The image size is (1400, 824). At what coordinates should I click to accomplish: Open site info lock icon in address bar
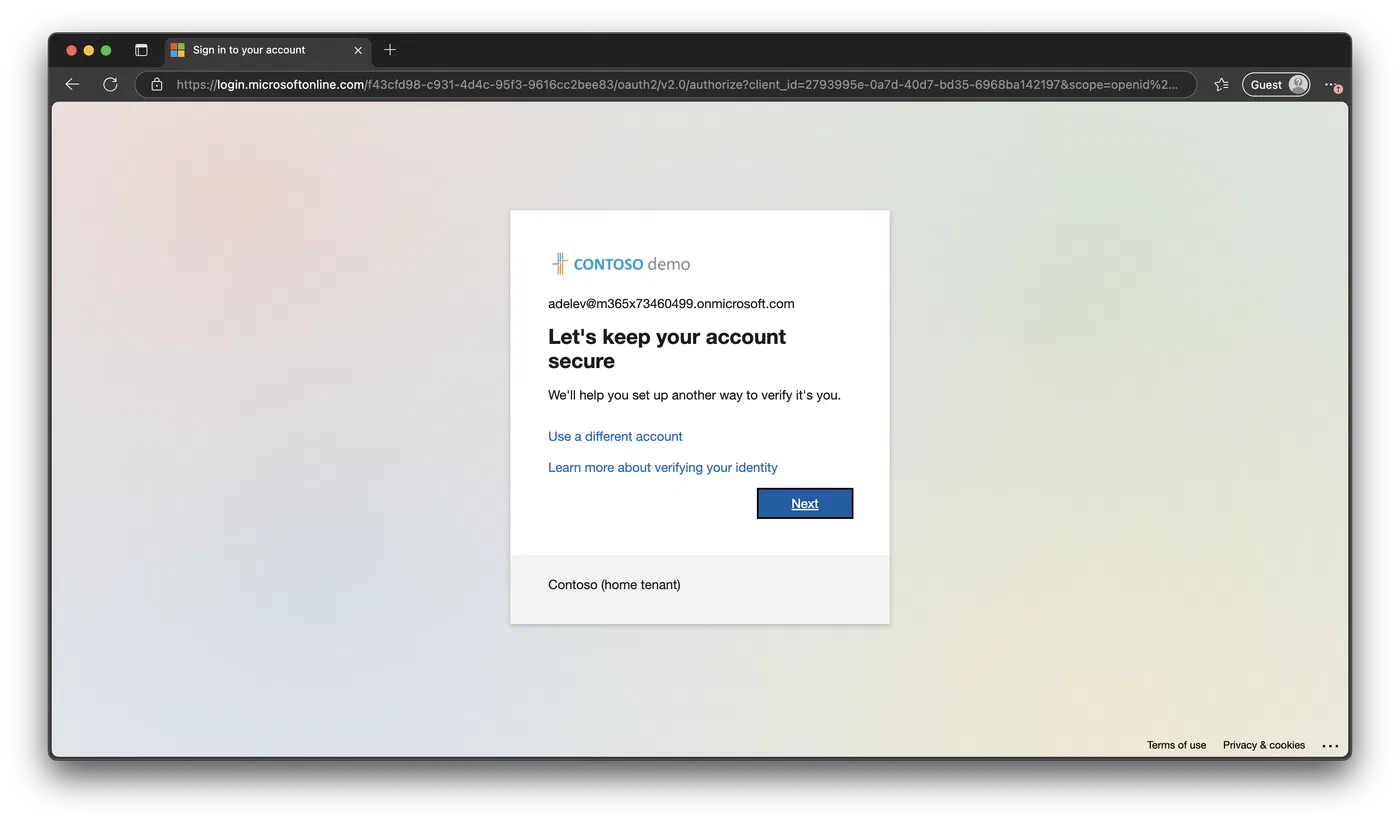[157, 85]
